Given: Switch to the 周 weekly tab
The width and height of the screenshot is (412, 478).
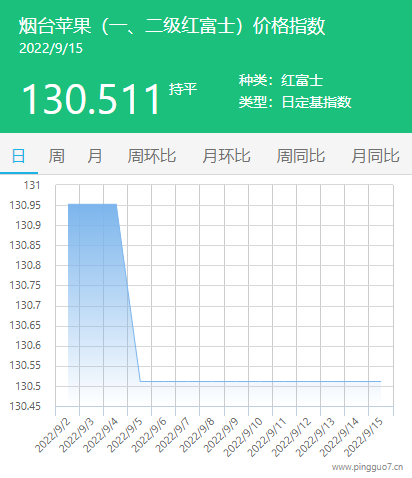Looking at the screenshot, I should point(56,156).
